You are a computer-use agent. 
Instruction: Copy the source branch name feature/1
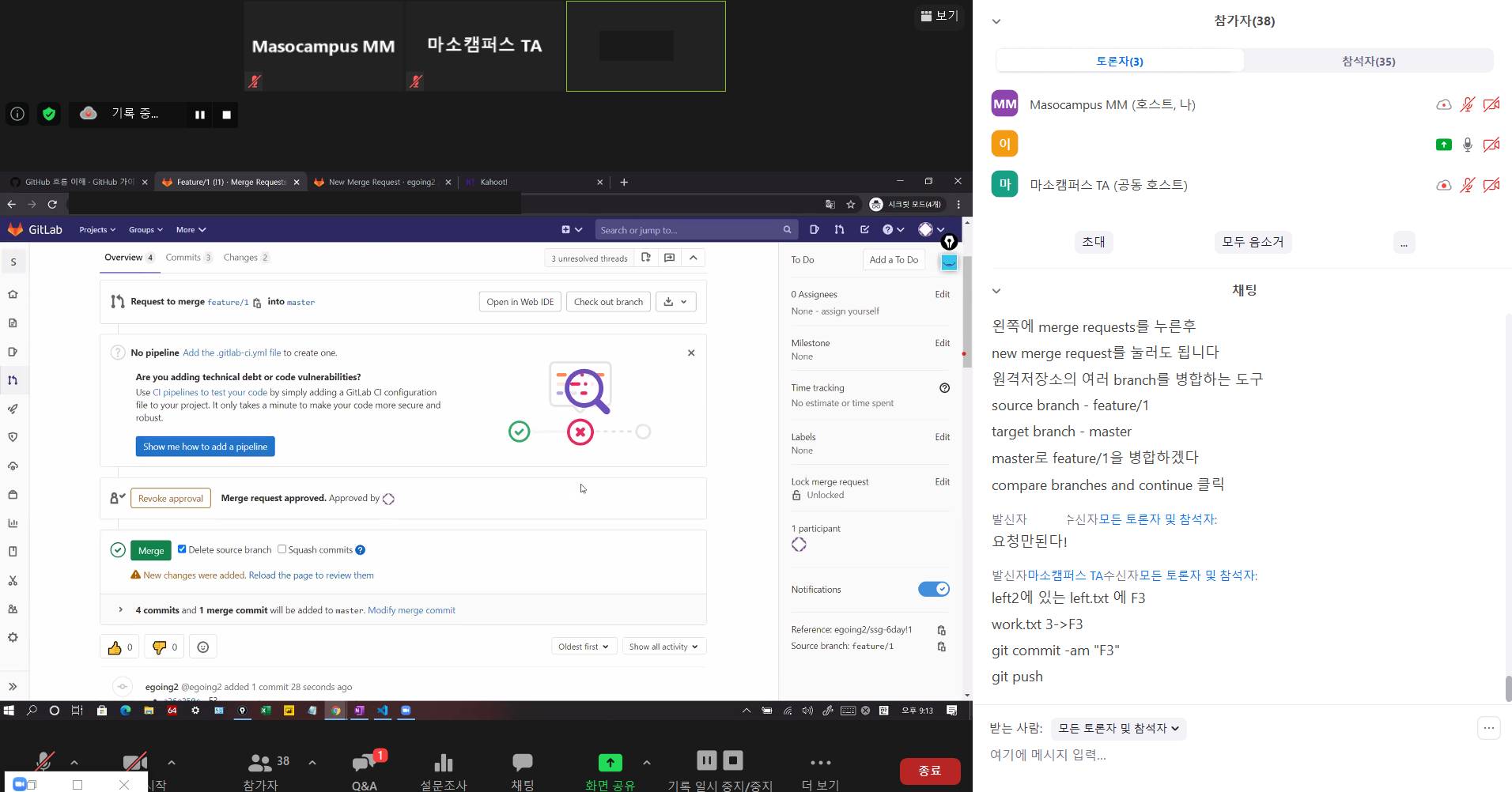pos(941,647)
